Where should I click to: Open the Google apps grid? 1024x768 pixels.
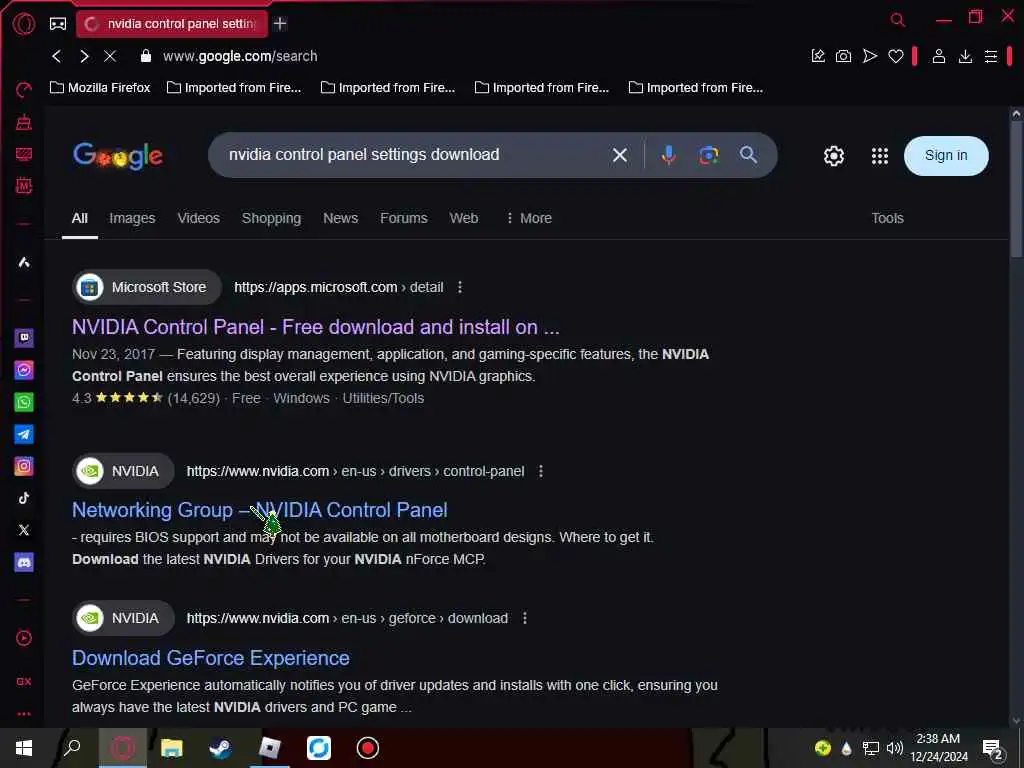click(880, 156)
